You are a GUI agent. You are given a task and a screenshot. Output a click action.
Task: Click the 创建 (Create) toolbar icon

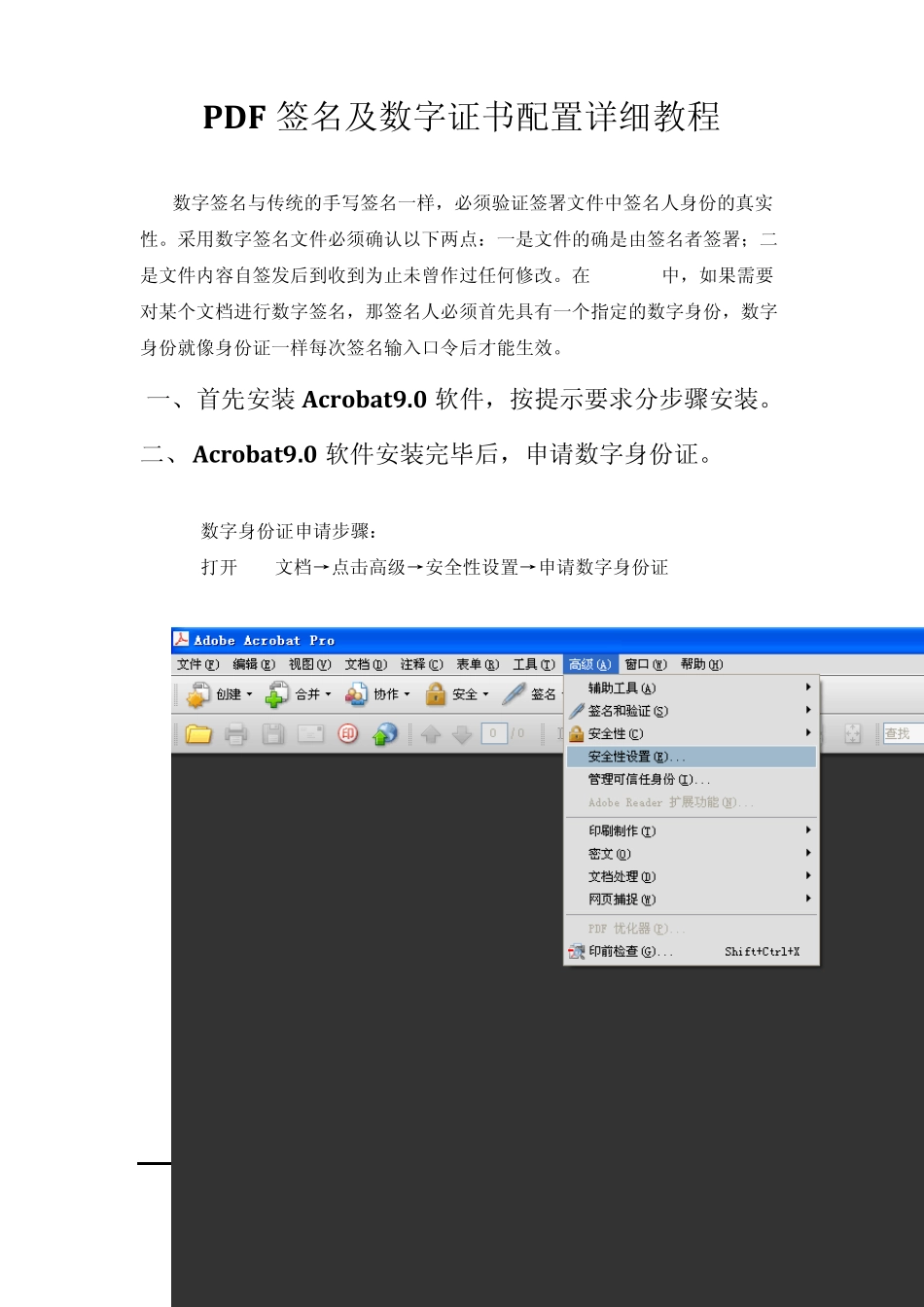pos(198,694)
